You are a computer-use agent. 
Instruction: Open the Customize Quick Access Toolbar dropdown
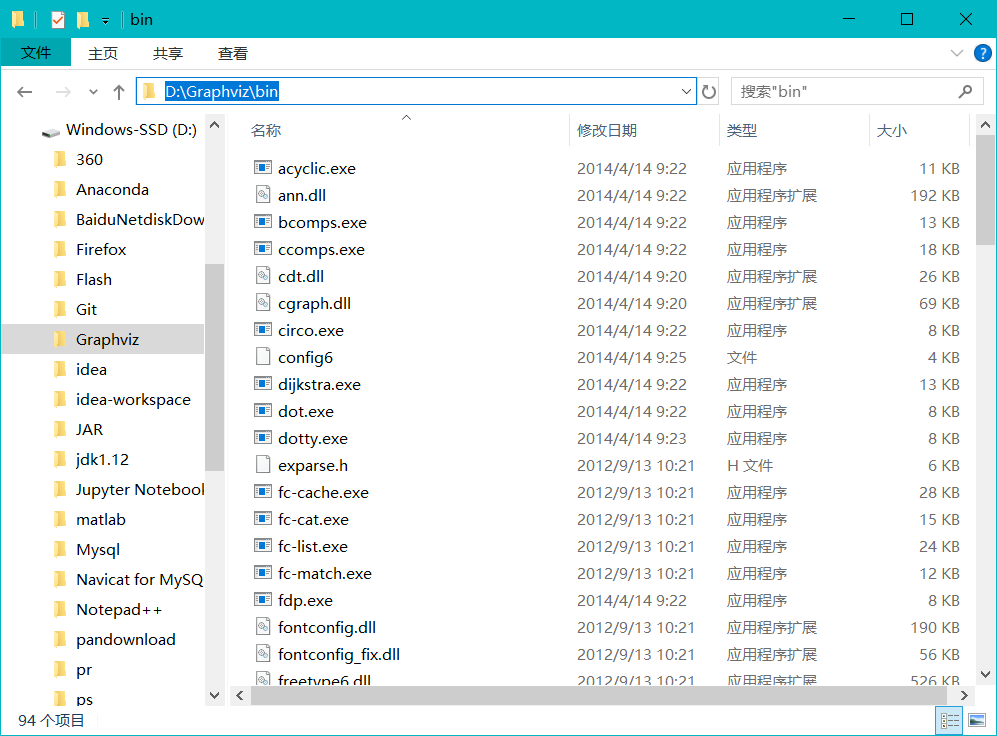click(106, 21)
